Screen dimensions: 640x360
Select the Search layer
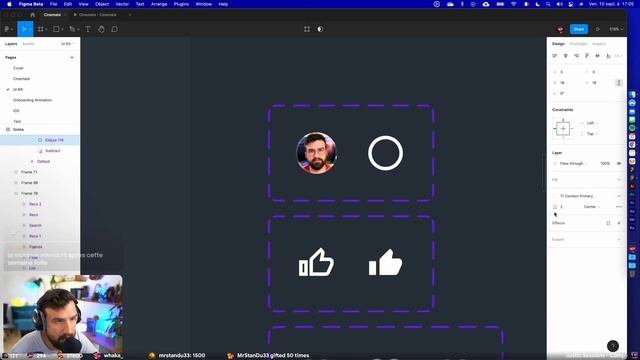pyautogui.click(x=35, y=225)
